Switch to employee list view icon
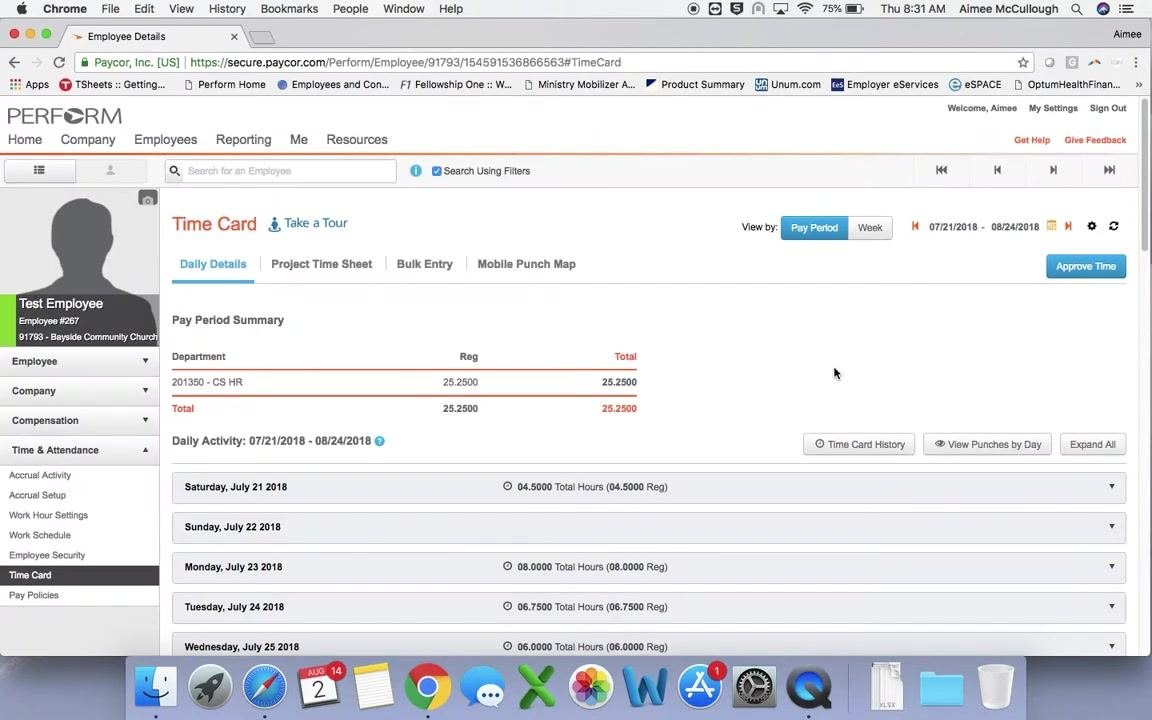1152x720 pixels. tap(40, 170)
